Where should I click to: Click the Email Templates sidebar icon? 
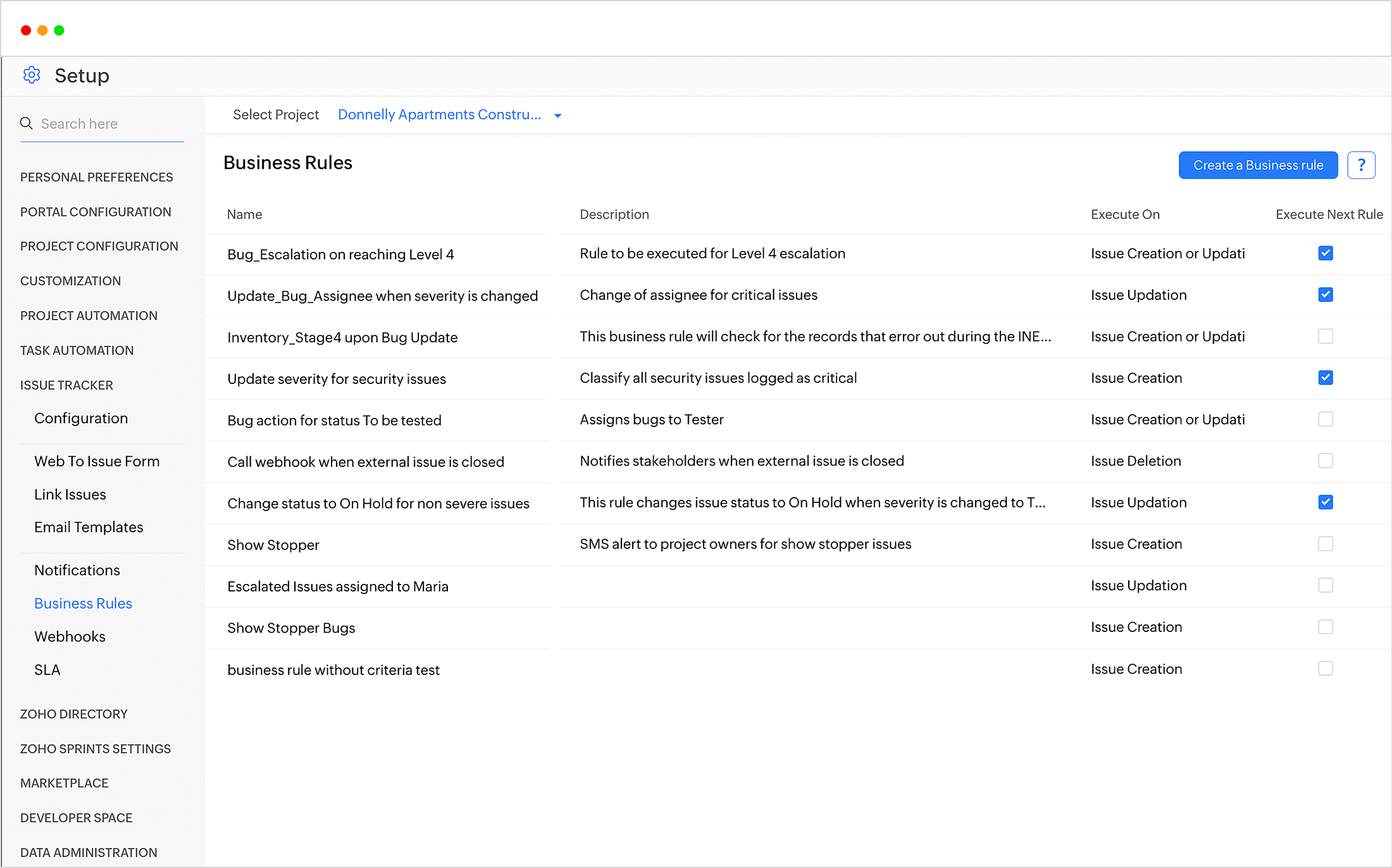(88, 526)
